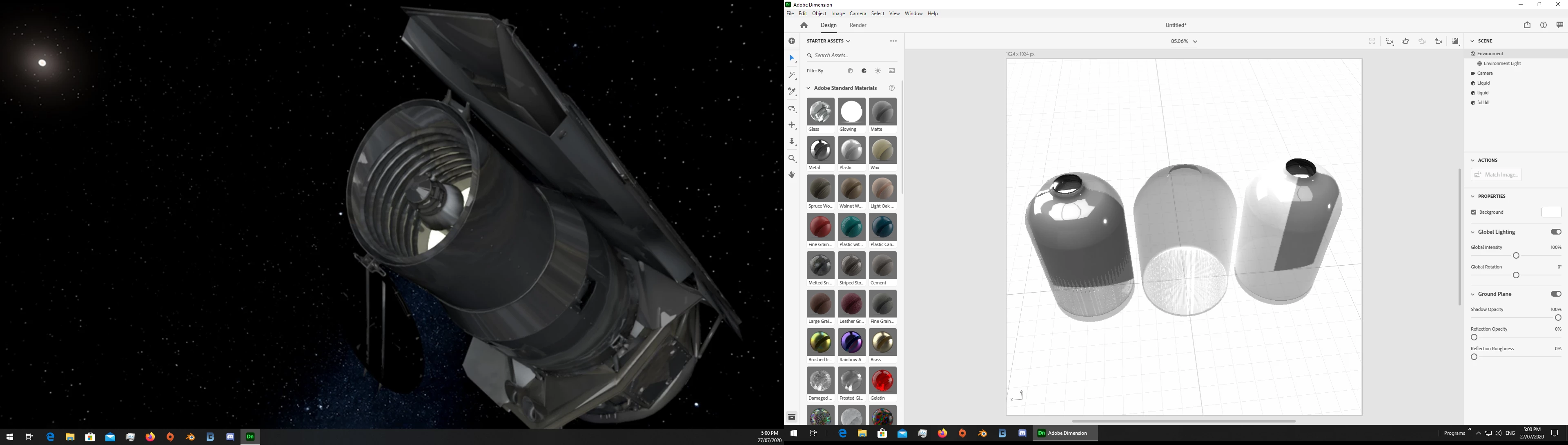This screenshot has height=445, width=1568.
Task: Activate the Orbit camera tool
Action: pos(792,109)
